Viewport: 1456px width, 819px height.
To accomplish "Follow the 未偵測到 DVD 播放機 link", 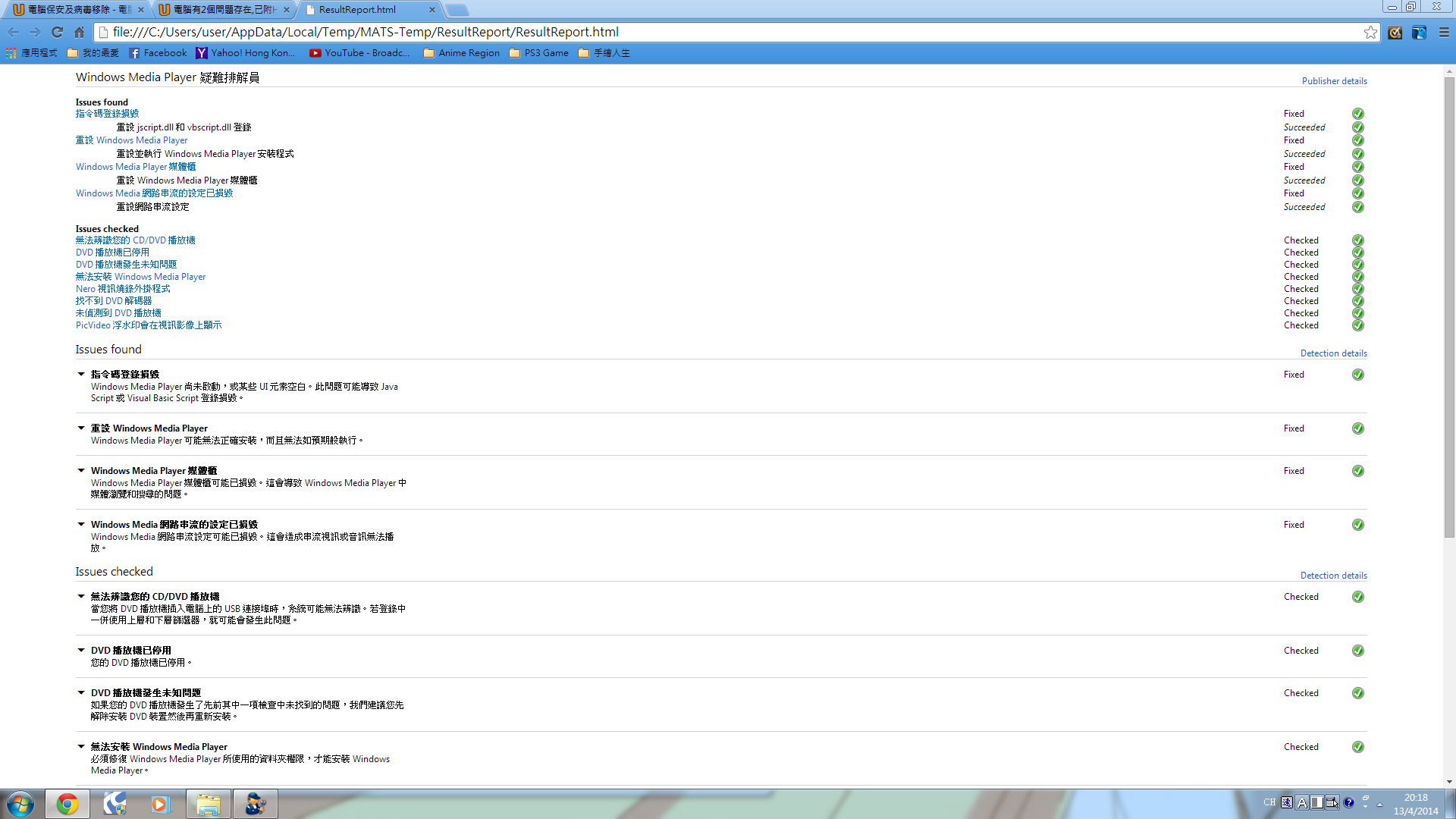I will pyautogui.click(x=118, y=313).
